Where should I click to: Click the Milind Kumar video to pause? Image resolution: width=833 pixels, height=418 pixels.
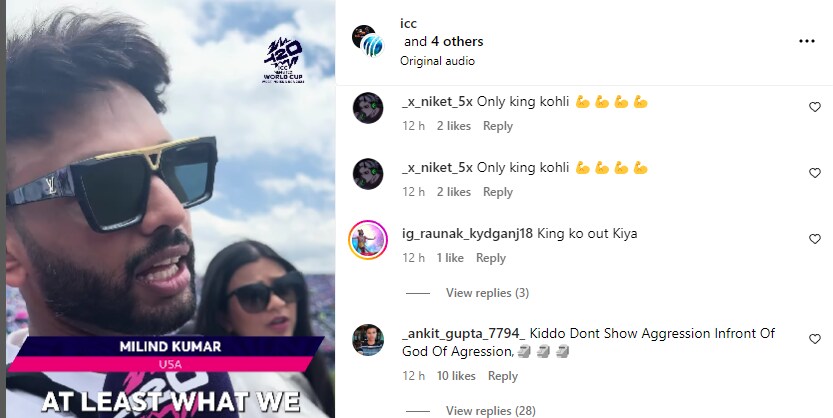click(x=170, y=209)
